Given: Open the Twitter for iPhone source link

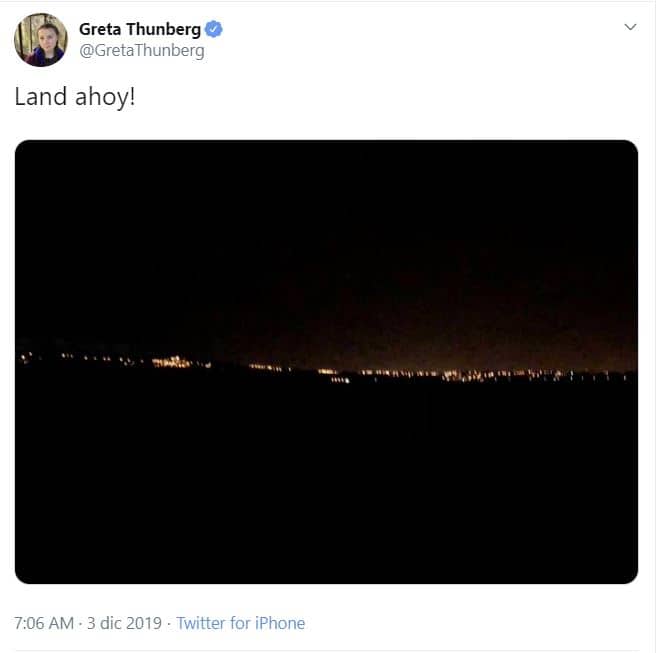Looking at the screenshot, I should [x=240, y=623].
